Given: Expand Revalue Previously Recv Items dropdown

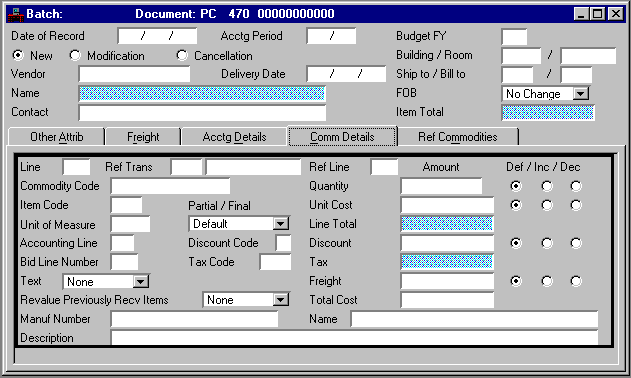Looking at the screenshot, I should [x=280, y=300].
